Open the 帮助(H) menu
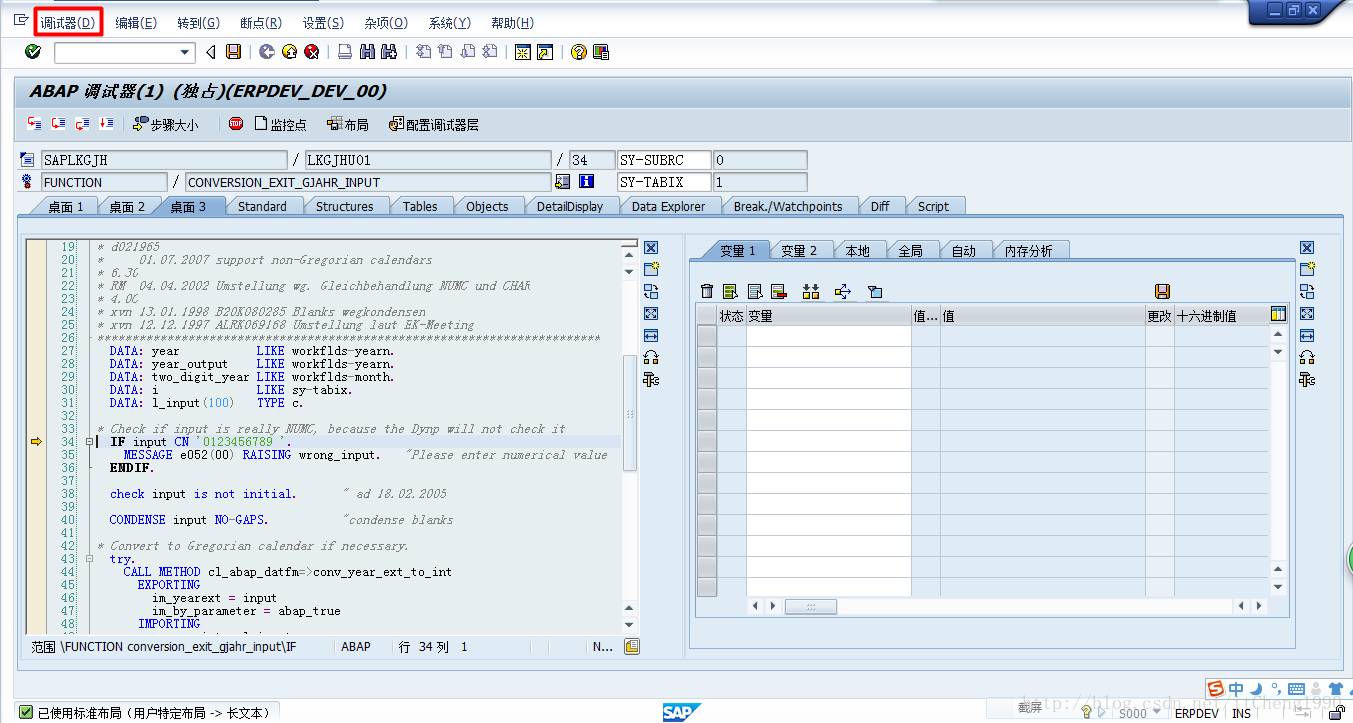The width and height of the screenshot is (1353, 723). pos(512,22)
